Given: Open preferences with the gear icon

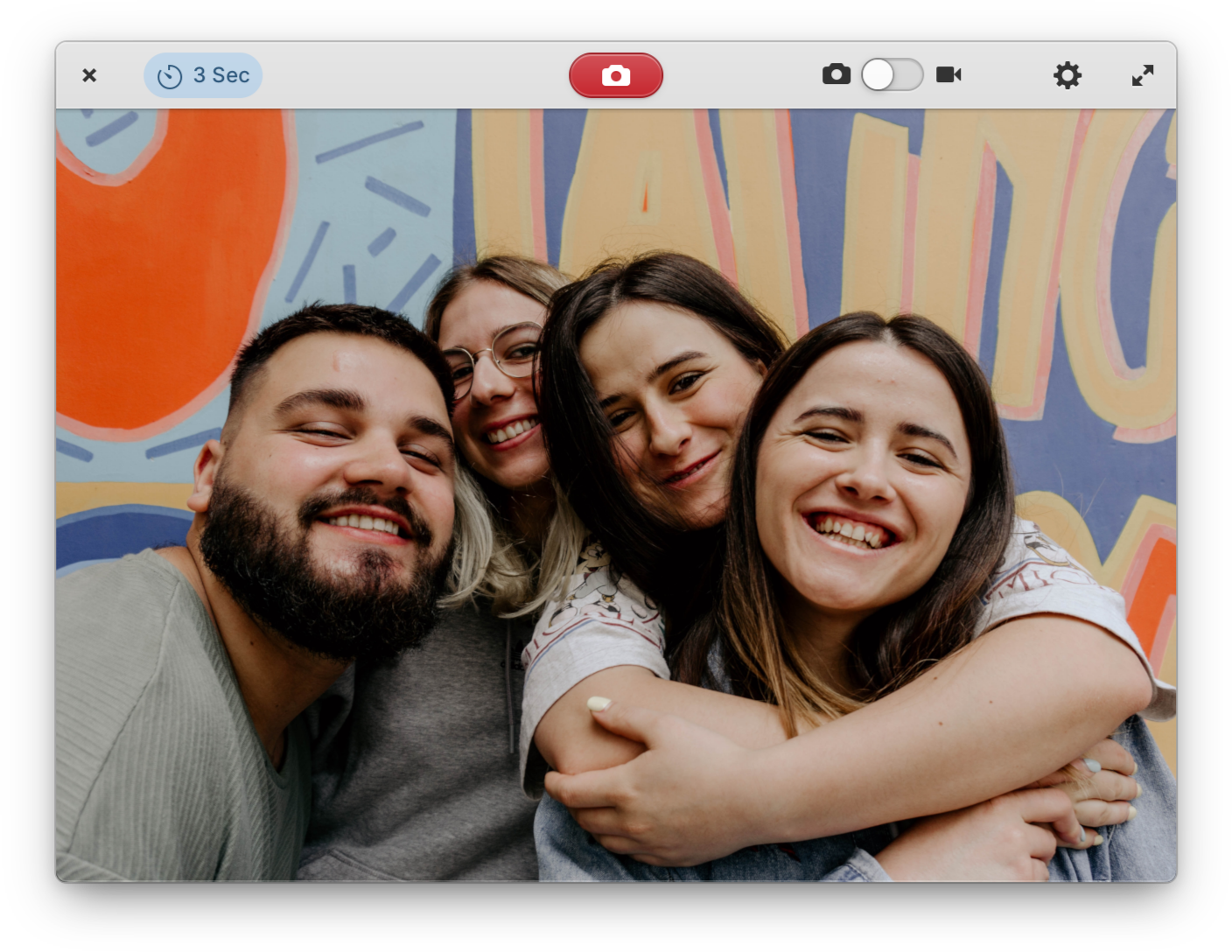Looking at the screenshot, I should [1067, 75].
